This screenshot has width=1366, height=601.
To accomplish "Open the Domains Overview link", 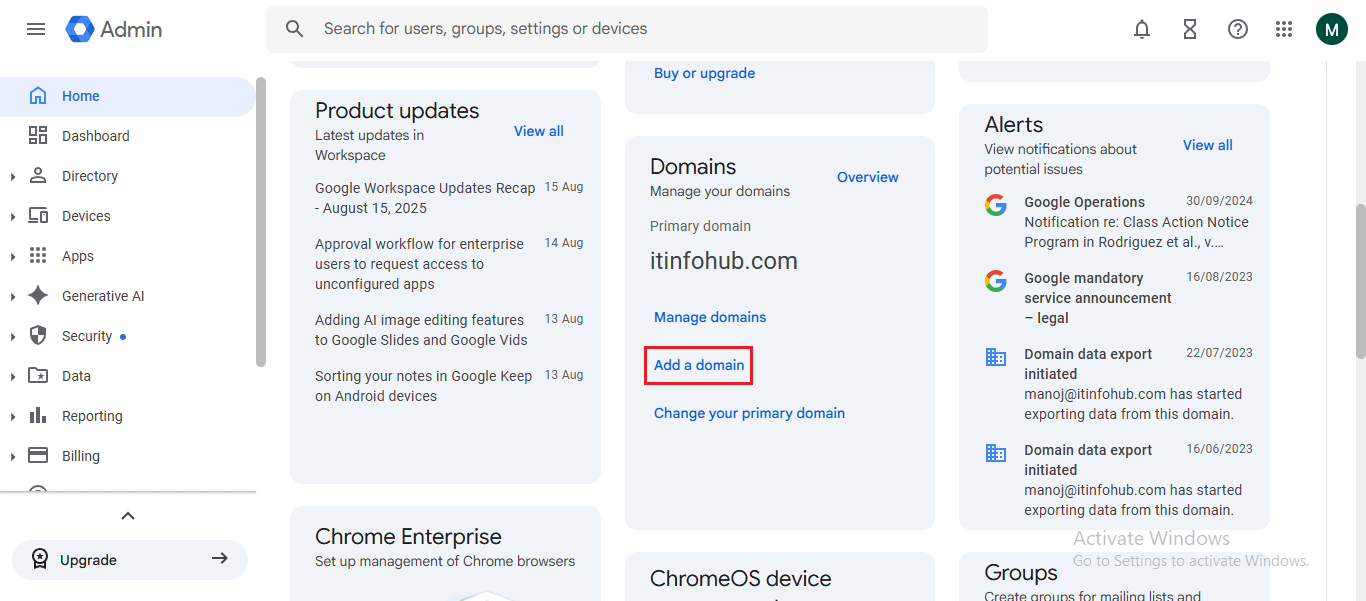I will [868, 177].
